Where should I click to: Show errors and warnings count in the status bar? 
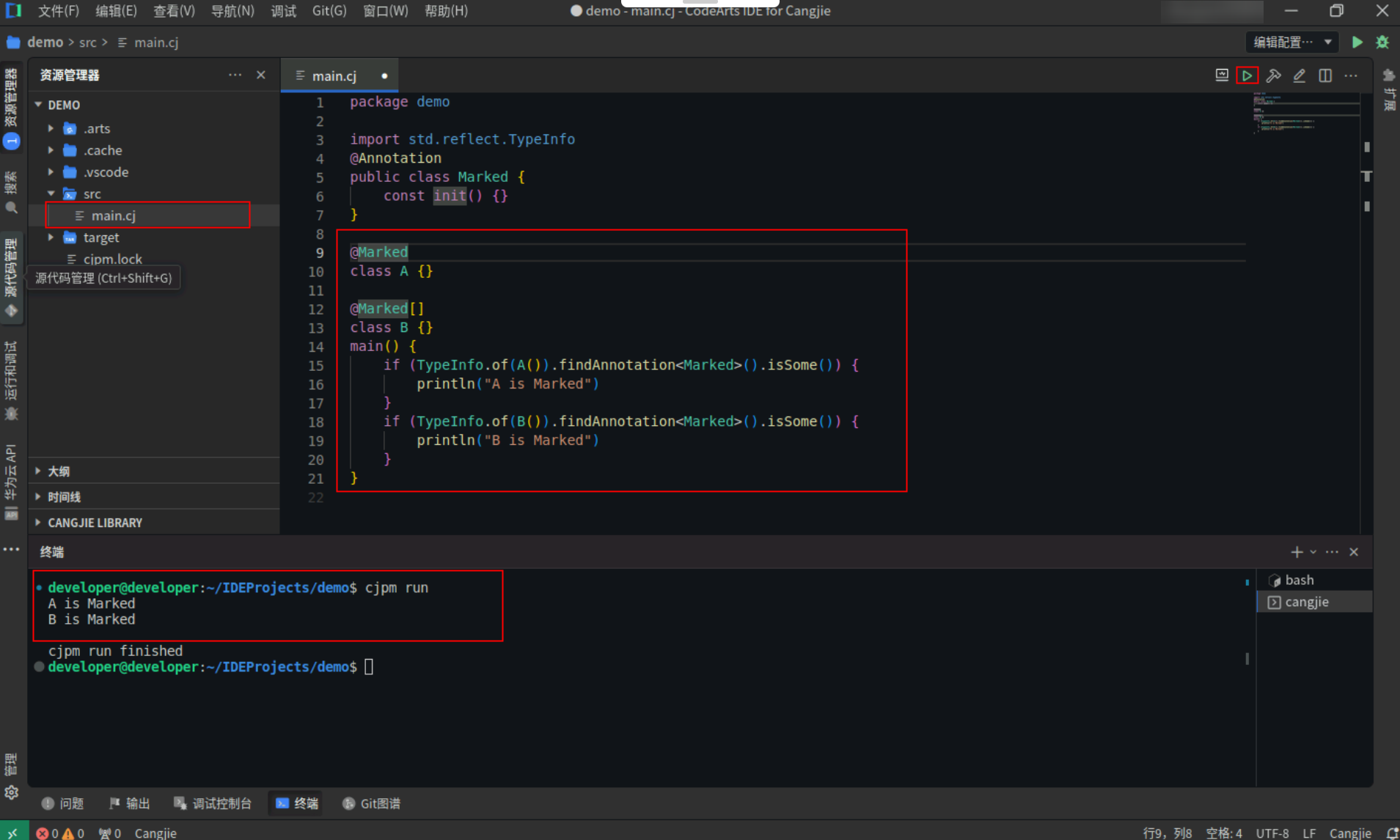[x=60, y=833]
